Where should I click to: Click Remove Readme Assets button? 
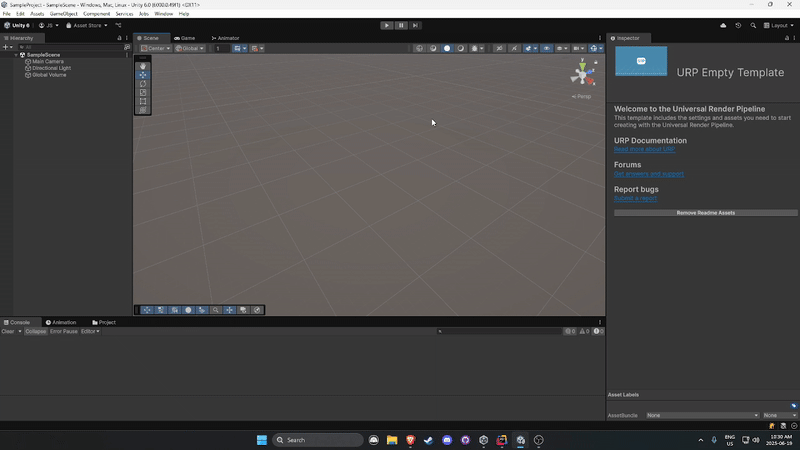point(706,213)
